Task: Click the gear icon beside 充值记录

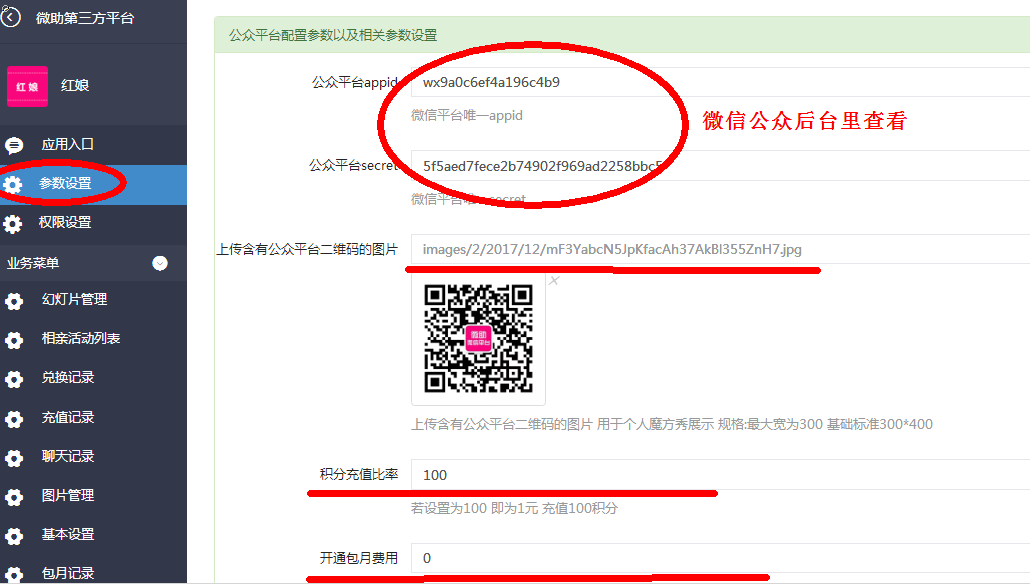Action: point(14,418)
